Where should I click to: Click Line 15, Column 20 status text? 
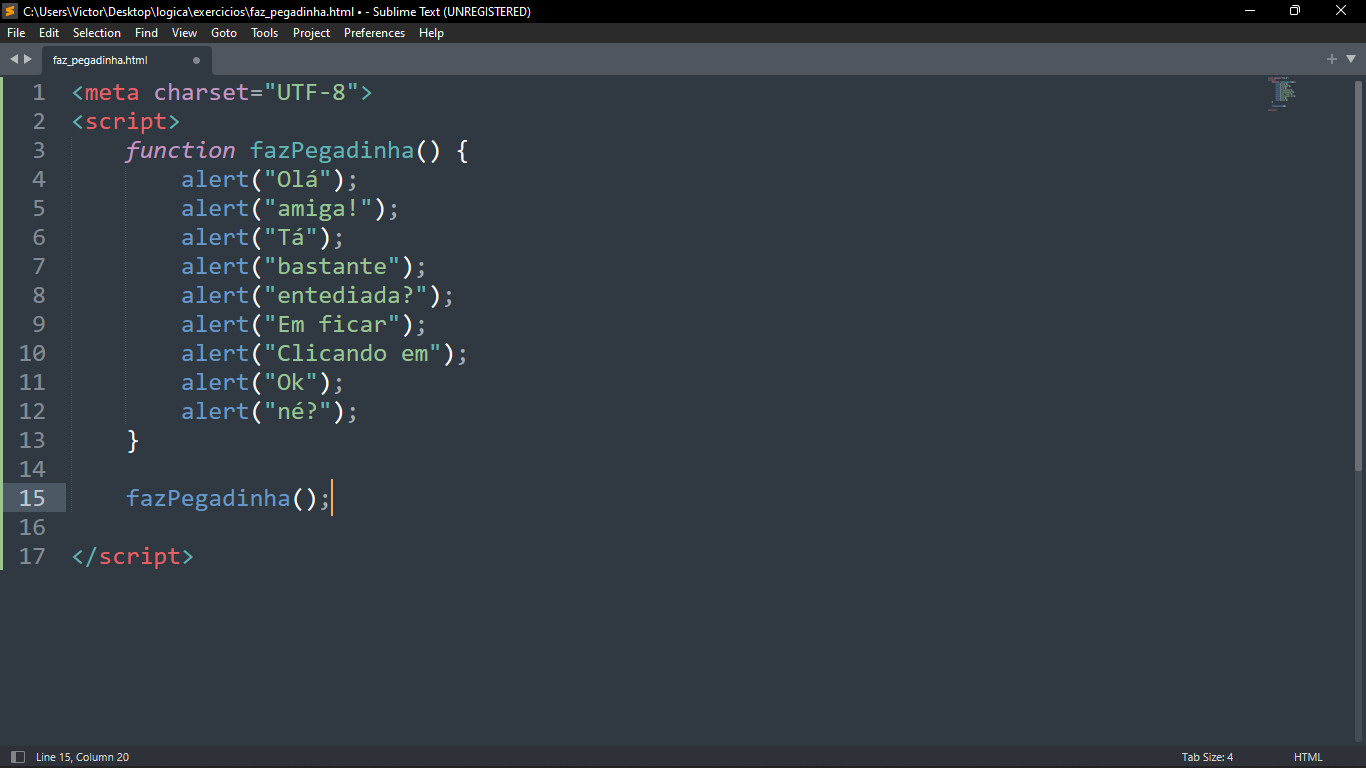click(83, 757)
